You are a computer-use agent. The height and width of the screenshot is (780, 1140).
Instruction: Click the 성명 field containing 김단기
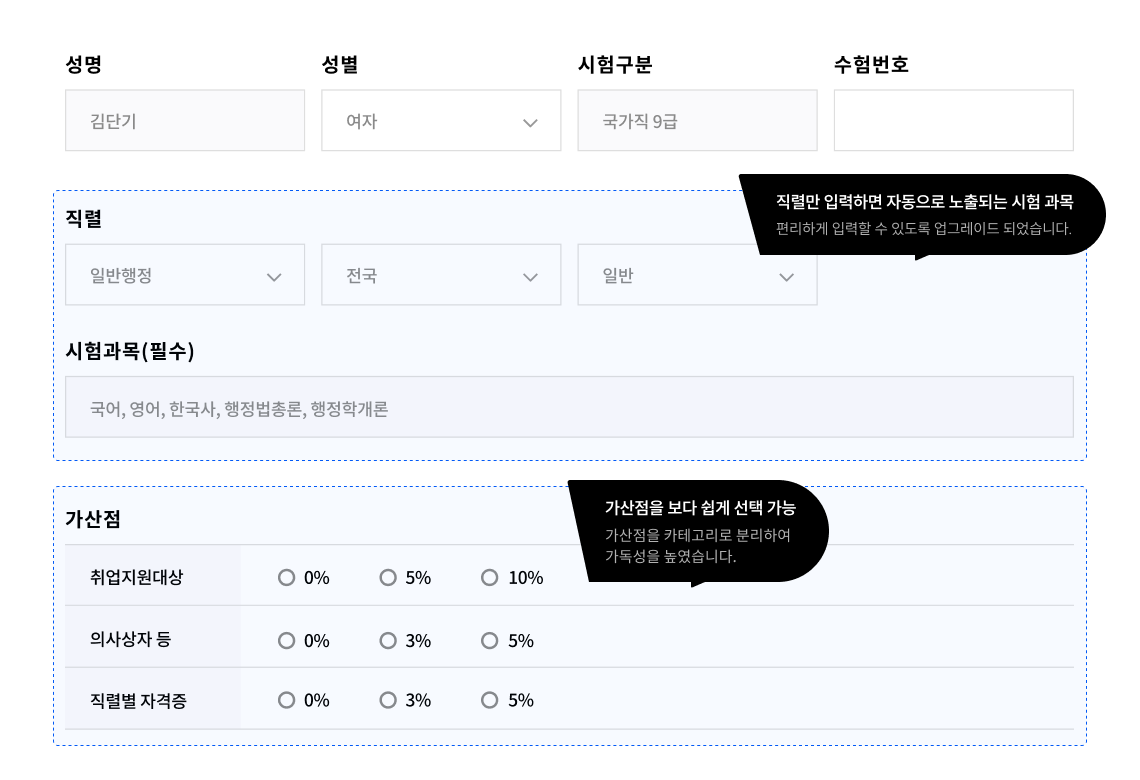[x=185, y=121]
